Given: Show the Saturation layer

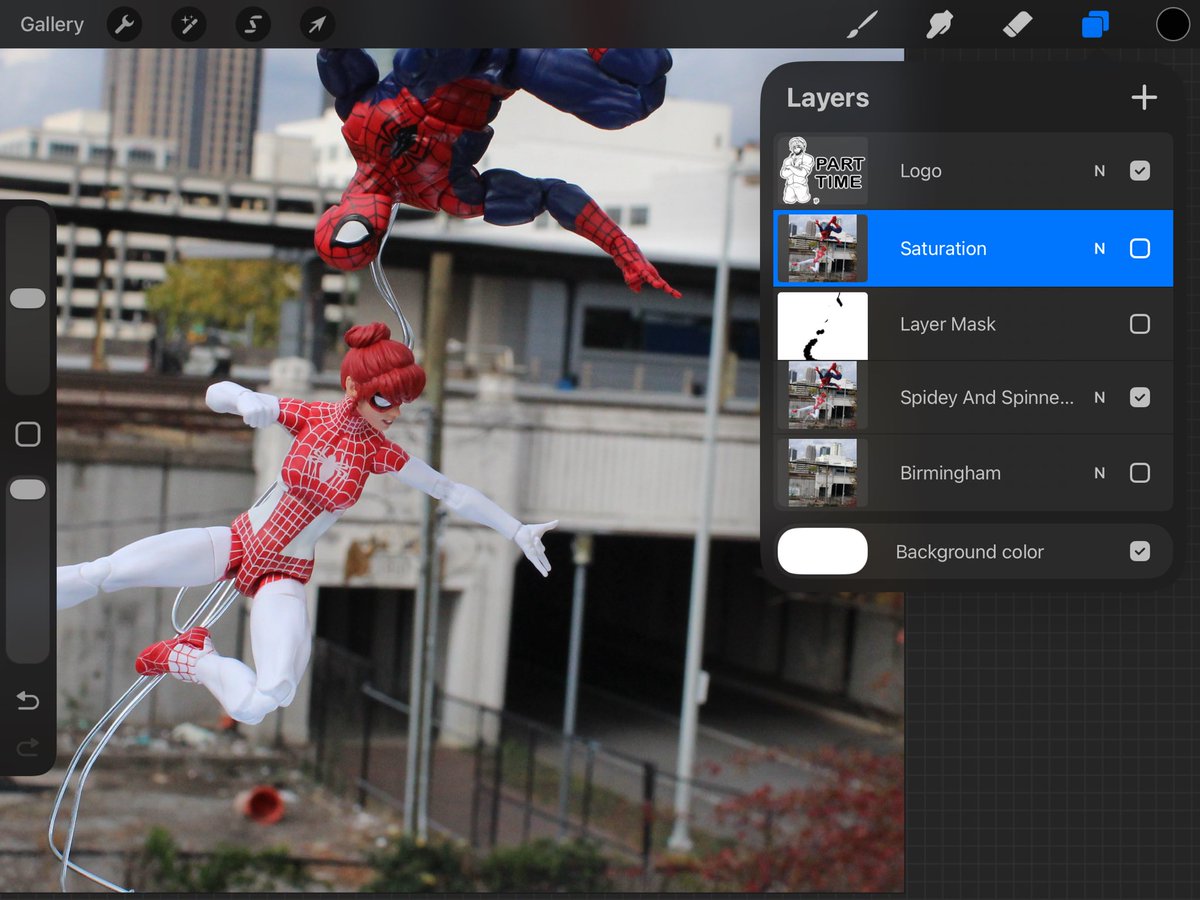Looking at the screenshot, I should pos(1140,248).
